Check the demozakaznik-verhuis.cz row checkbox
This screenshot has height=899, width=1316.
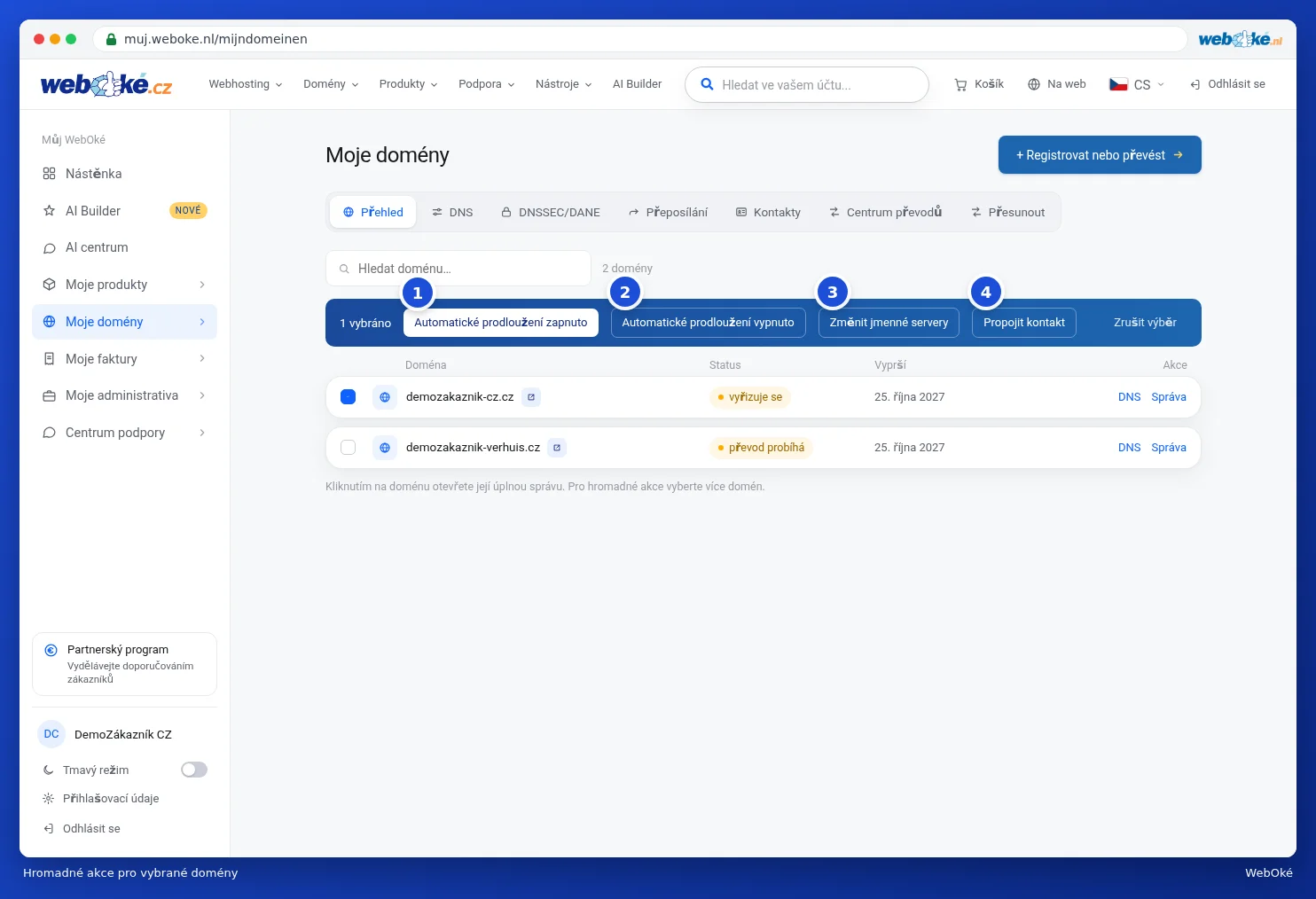[349, 448]
